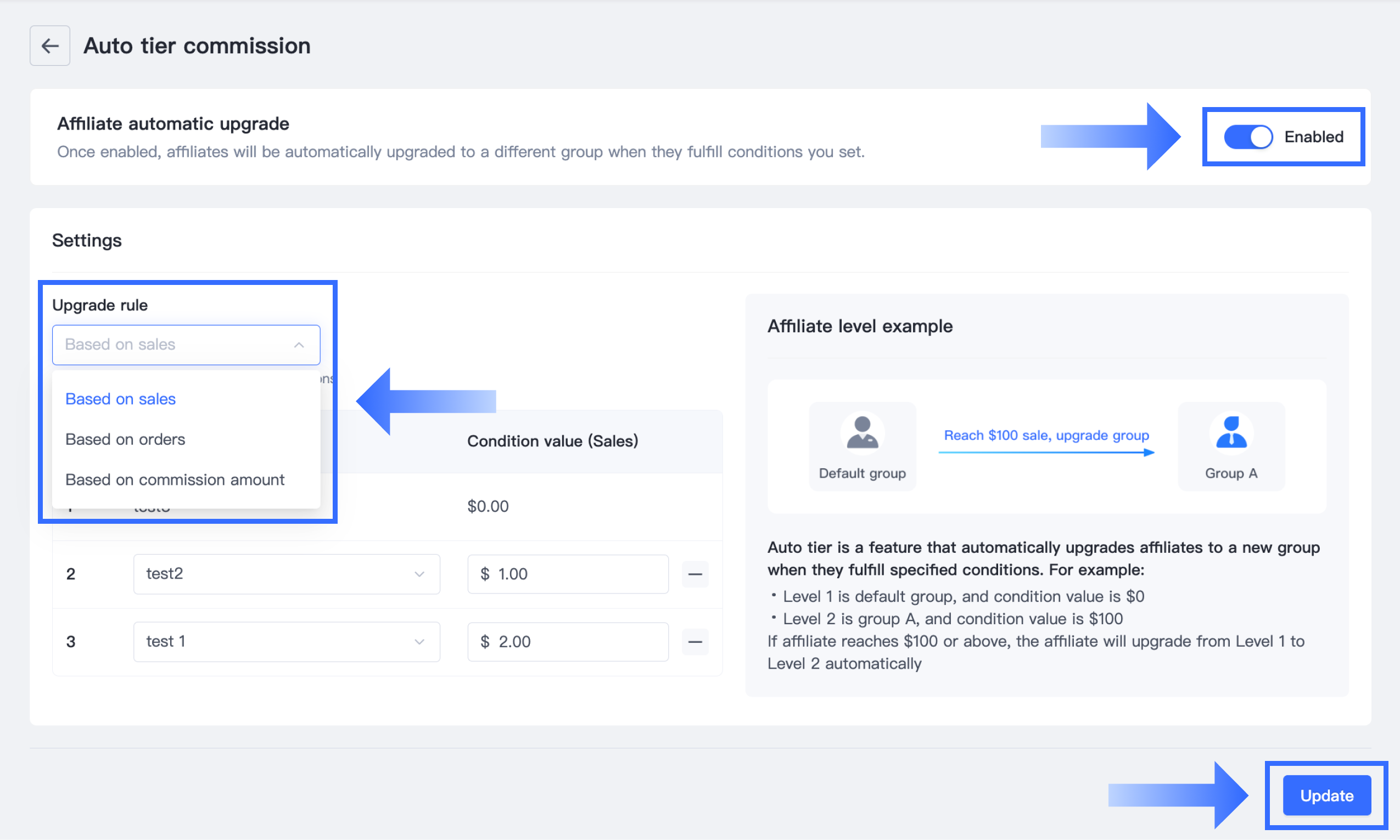Remove level 2 row with minus icon
This screenshot has height=840, width=1400.
(695, 574)
